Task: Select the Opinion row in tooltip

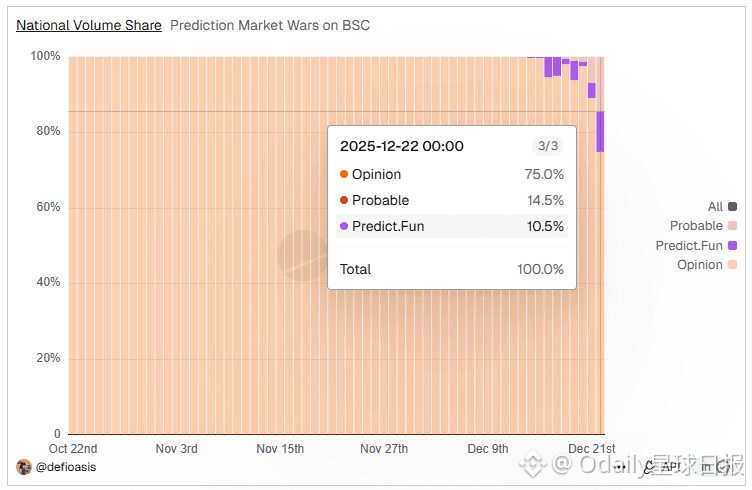Action: (452, 175)
